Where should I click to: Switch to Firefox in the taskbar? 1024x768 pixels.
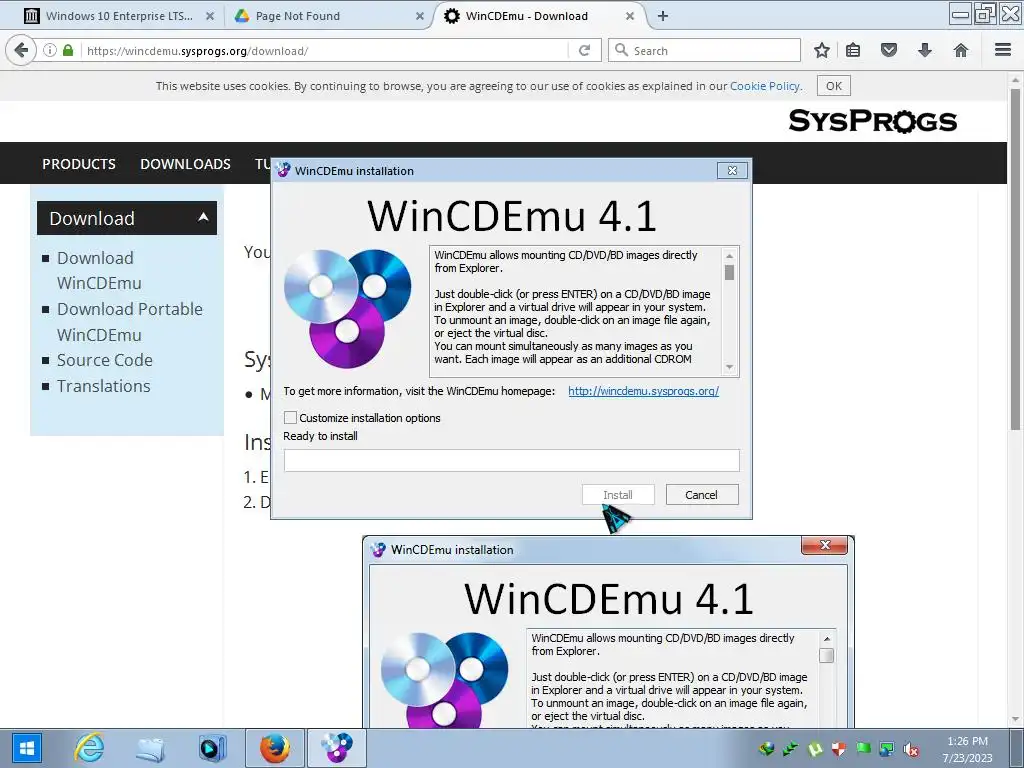click(x=274, y=748)
